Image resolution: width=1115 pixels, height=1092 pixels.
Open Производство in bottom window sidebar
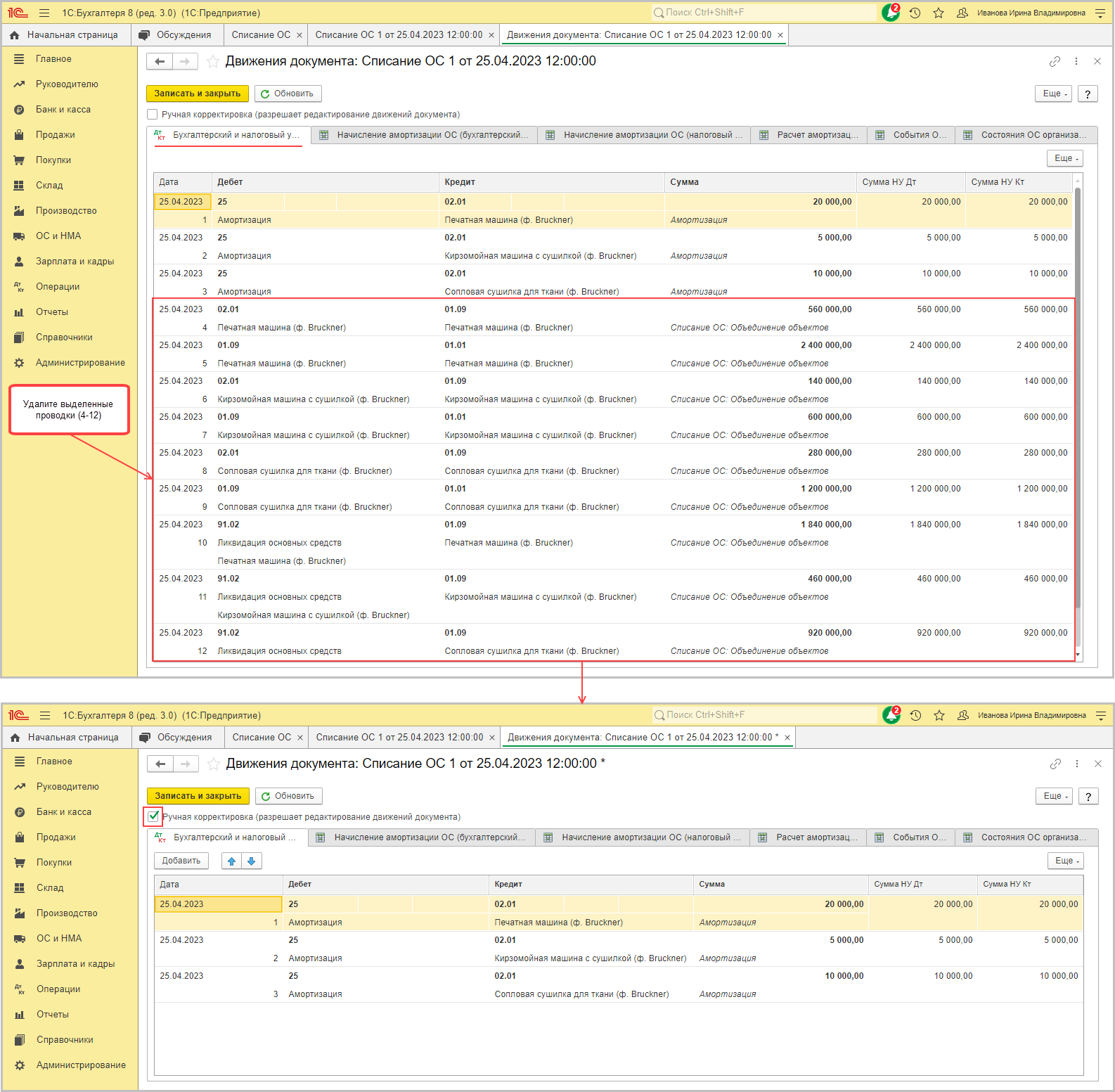tap(67, 913)
